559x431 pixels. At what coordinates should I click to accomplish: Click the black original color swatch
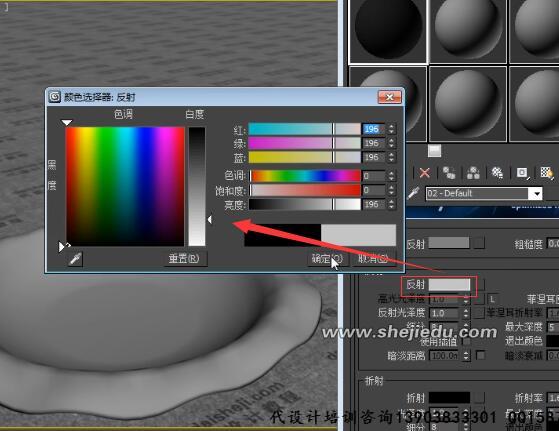tap(282, 235)
